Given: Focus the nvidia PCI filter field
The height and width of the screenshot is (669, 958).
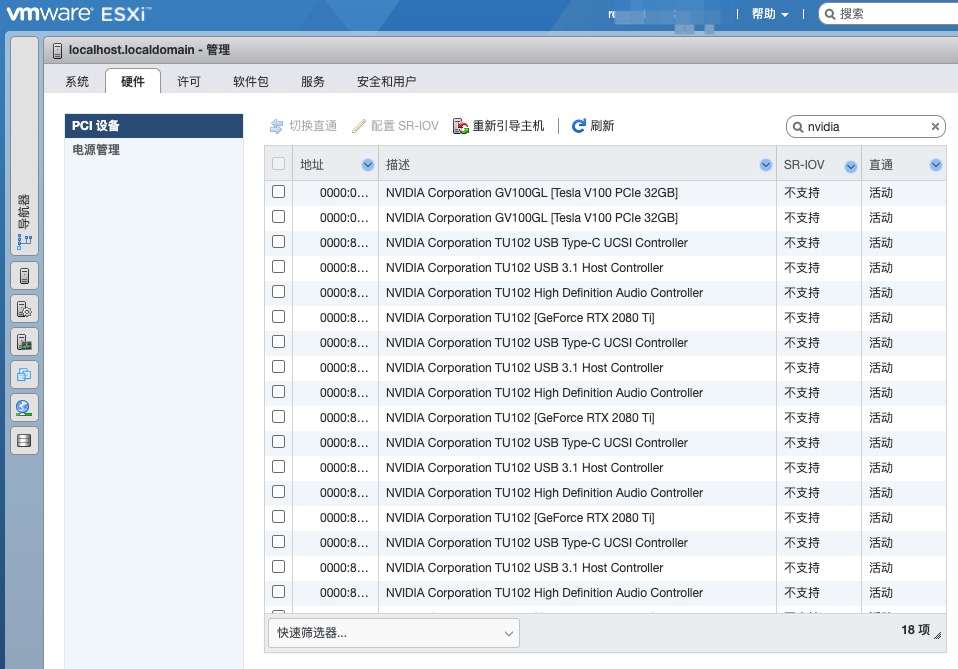Looking at the screenshot, I should tap(866, 127).
